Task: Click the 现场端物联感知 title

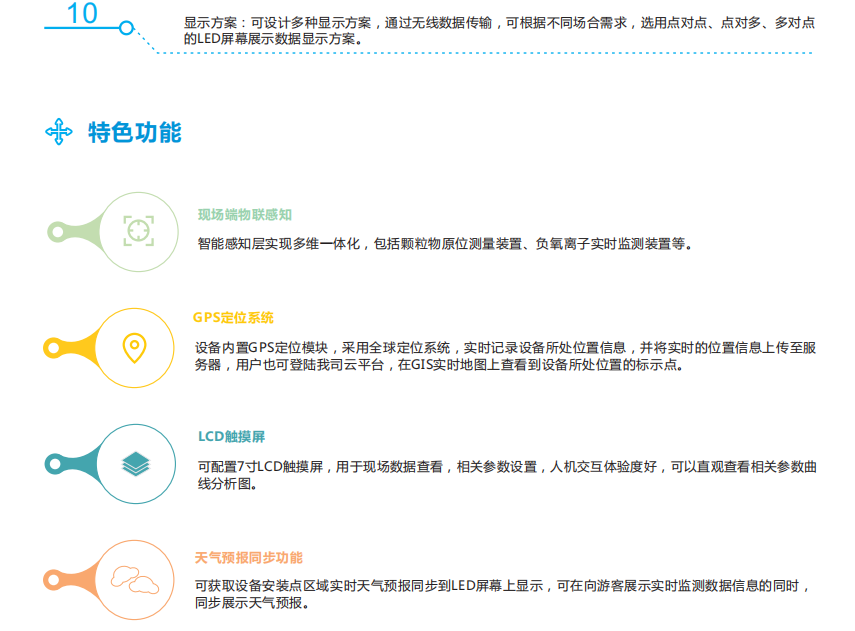Action: pyautogui.click(x=245, y=215)
